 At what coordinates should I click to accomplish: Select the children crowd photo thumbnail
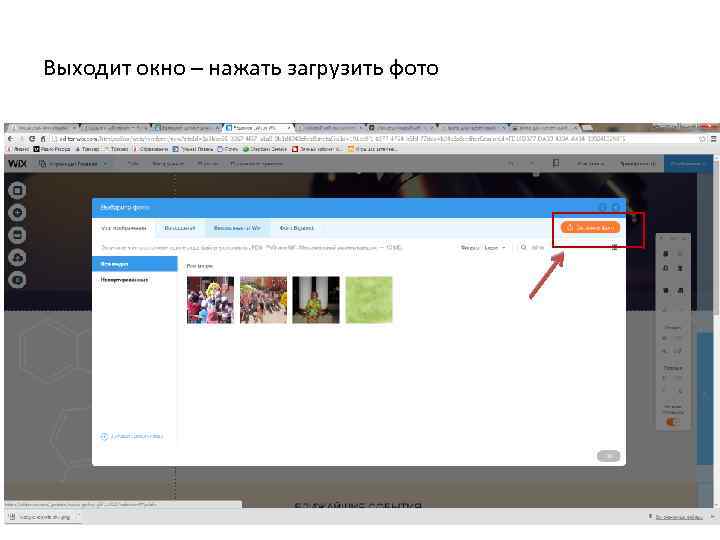point(210,300)
